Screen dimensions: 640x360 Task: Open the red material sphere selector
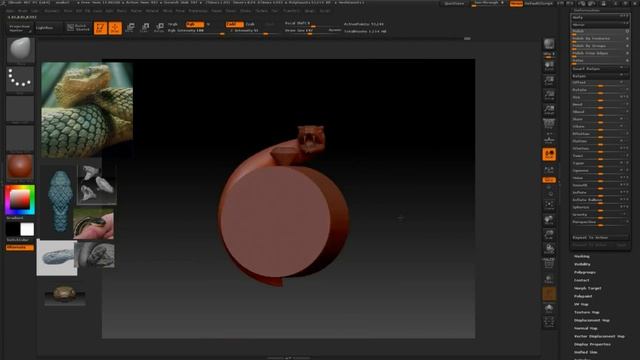coord(20,167)
